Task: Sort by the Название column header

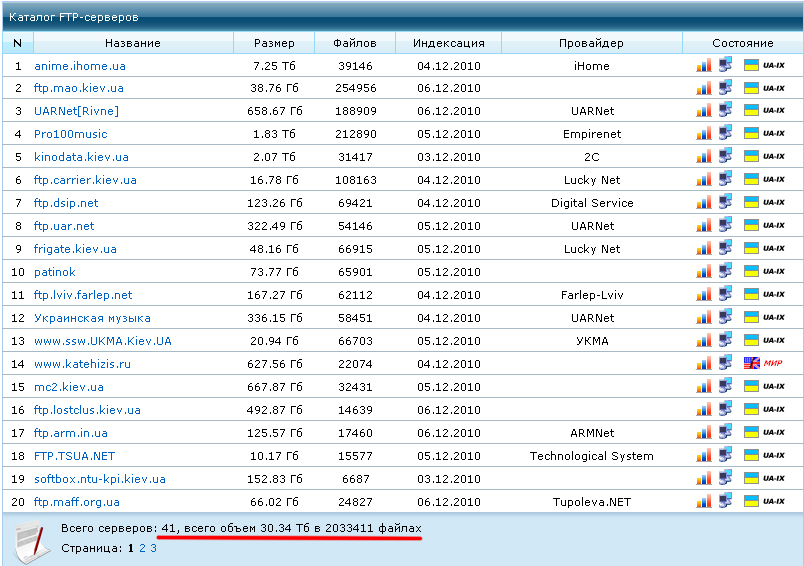Action: [133, 43]
